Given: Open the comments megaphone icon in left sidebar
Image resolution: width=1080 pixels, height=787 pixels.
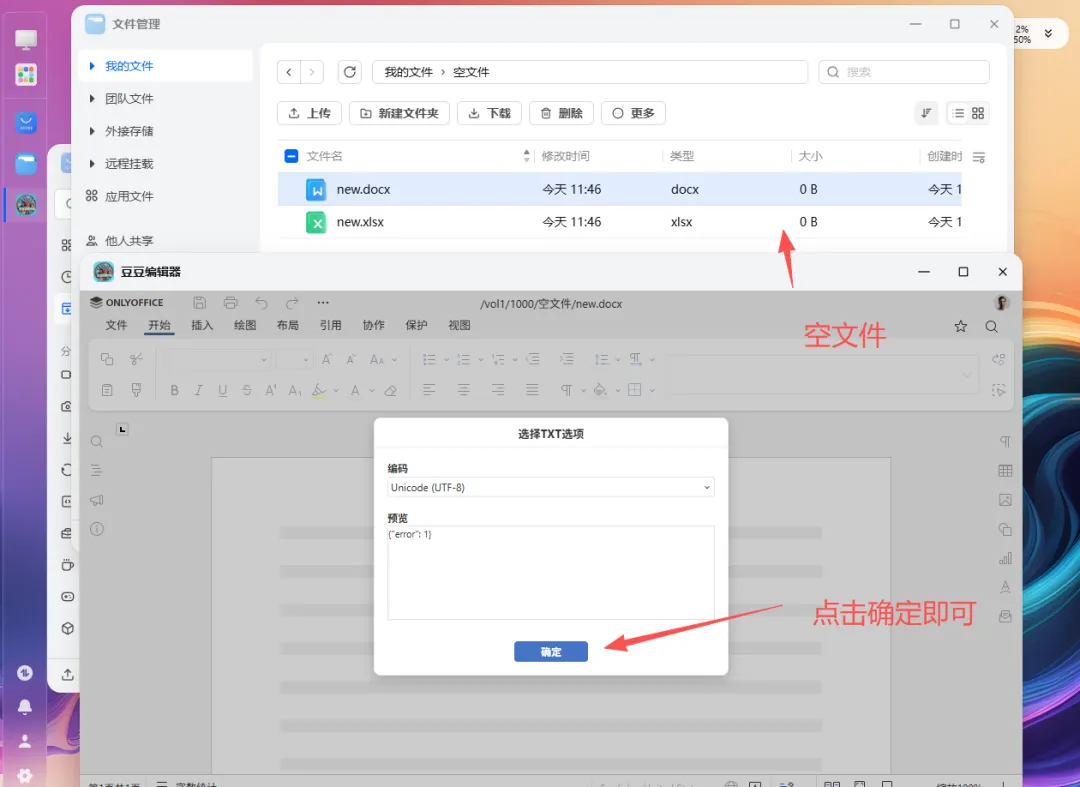Looking at the screenshot, I should pos(96,500).
